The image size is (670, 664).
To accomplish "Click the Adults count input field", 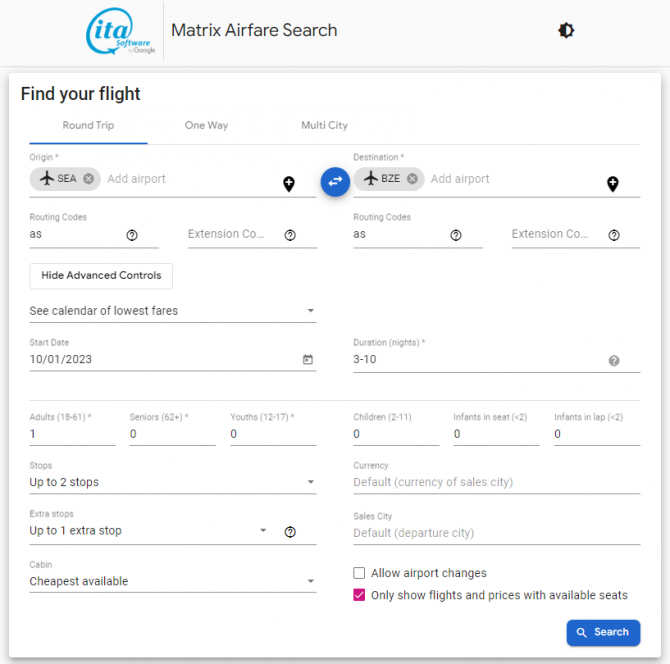I will 72,434.
